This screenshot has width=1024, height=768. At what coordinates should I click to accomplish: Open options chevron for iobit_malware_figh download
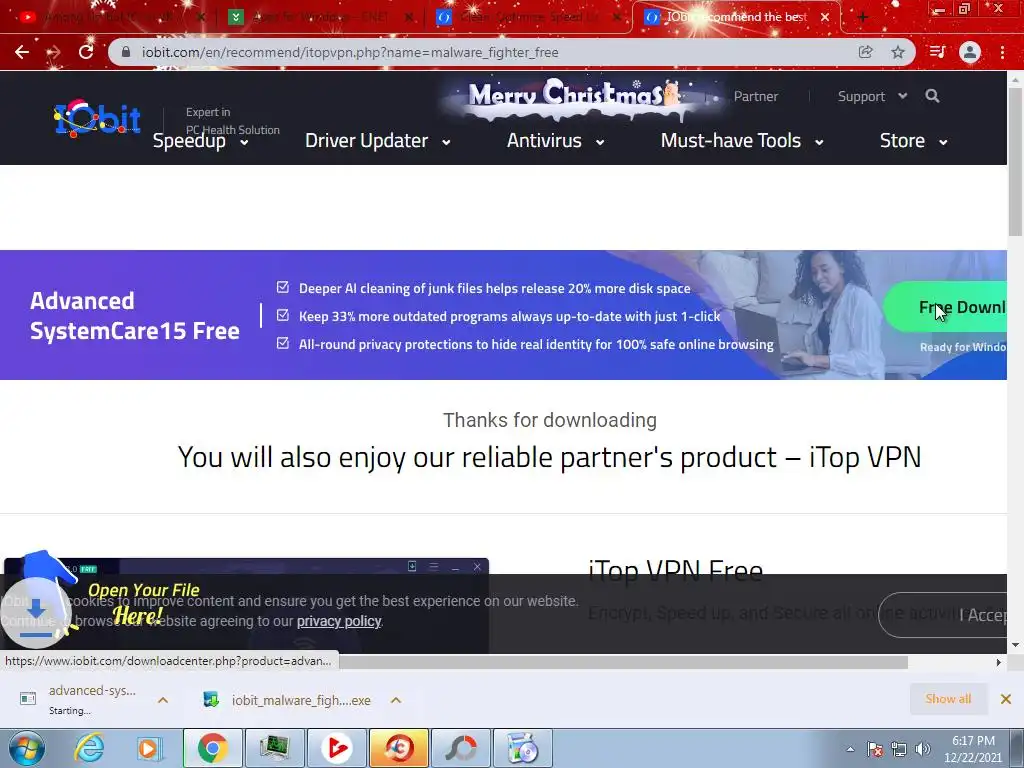point(396,700)
